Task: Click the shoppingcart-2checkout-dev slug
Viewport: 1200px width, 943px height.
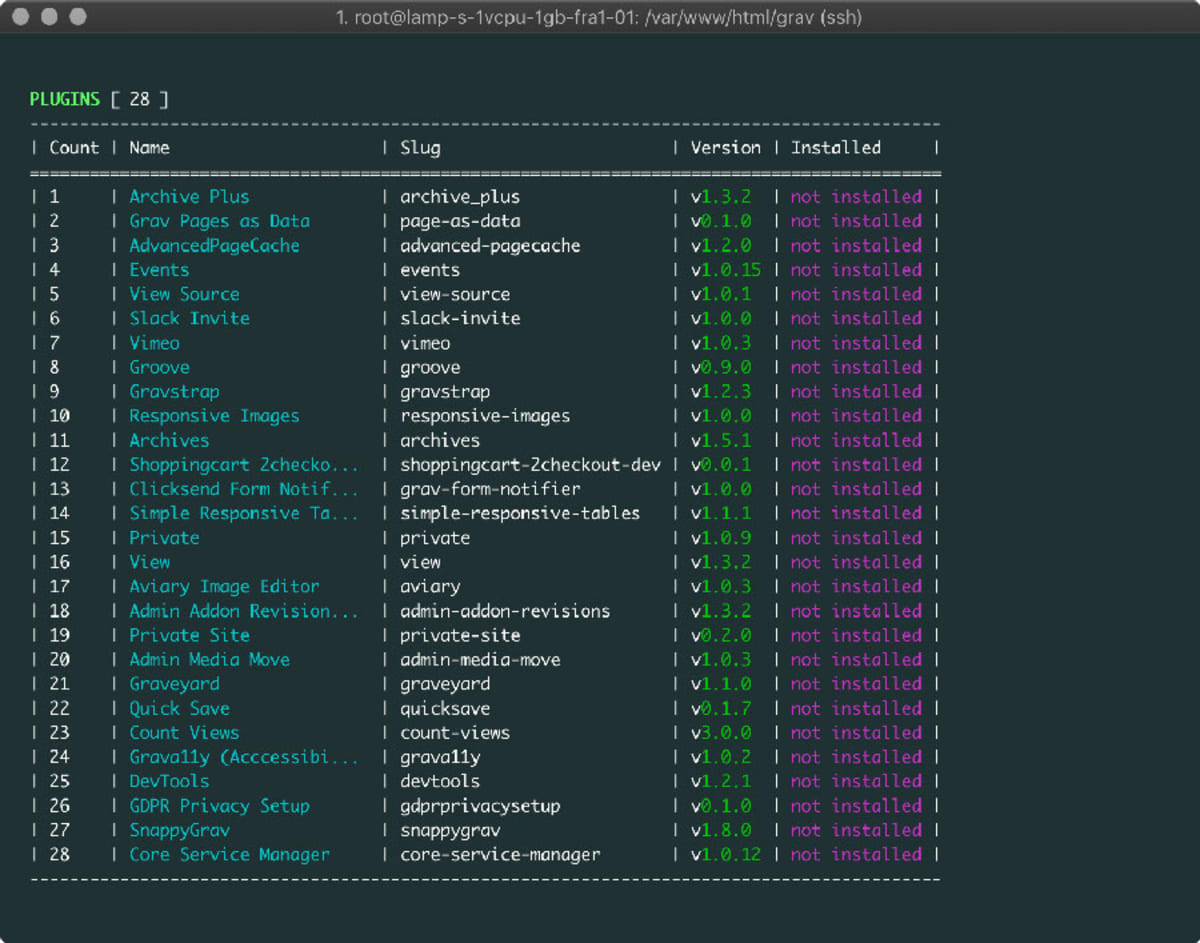Action: click(x=530, y=465)
